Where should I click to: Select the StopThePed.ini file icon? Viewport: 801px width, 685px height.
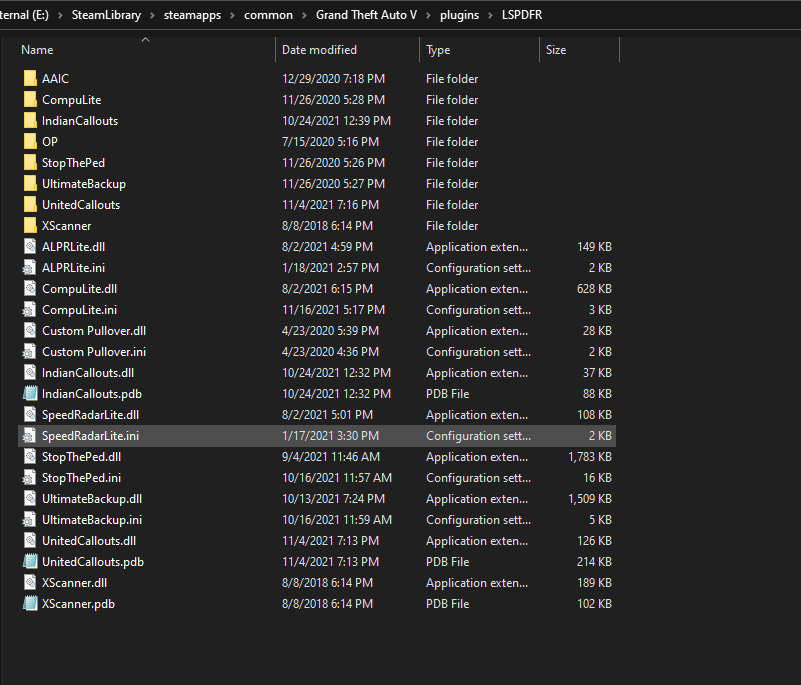tap(29, 478)
